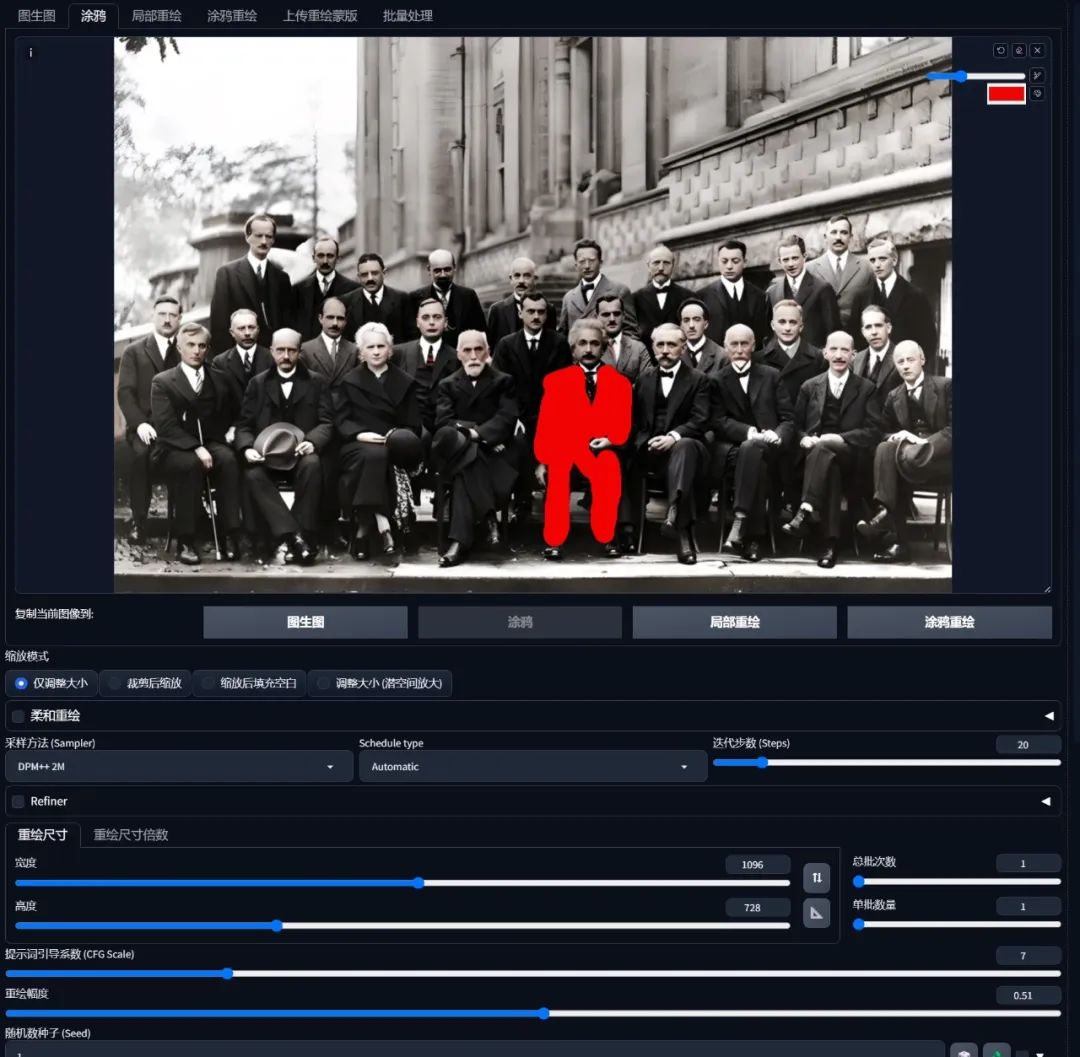This screenshot has height=1057, width=1080.
Task: Click the 高度 height slider handle
Action: [x=276, y=925]
